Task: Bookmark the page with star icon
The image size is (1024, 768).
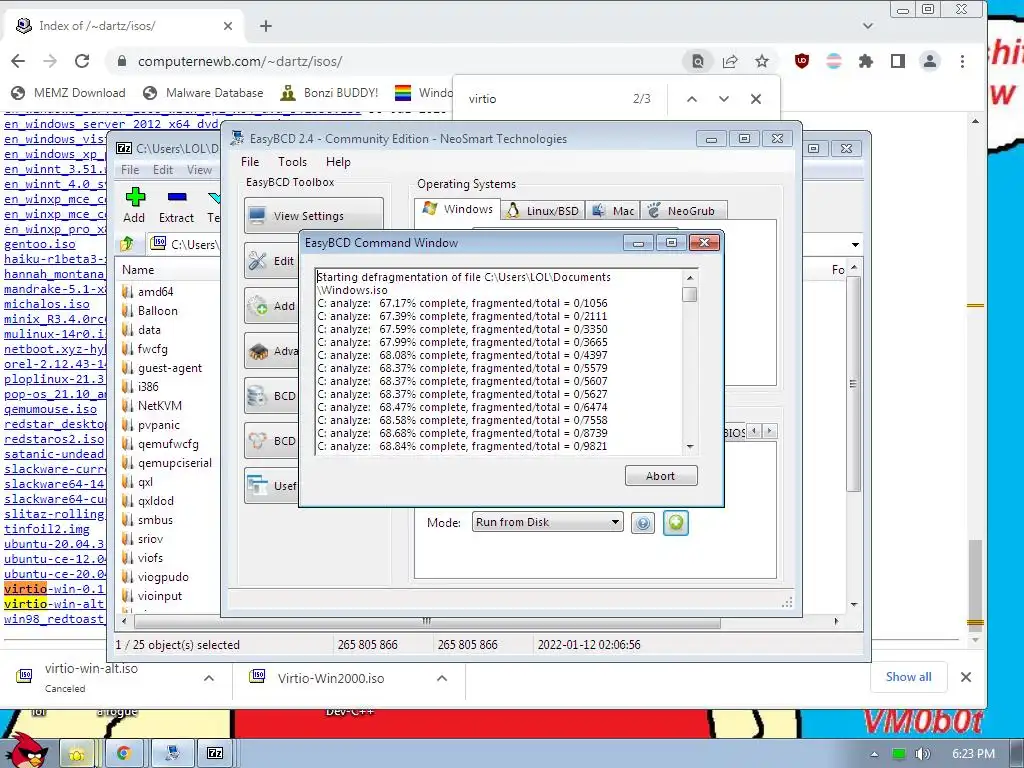Action: coord(762,61)
